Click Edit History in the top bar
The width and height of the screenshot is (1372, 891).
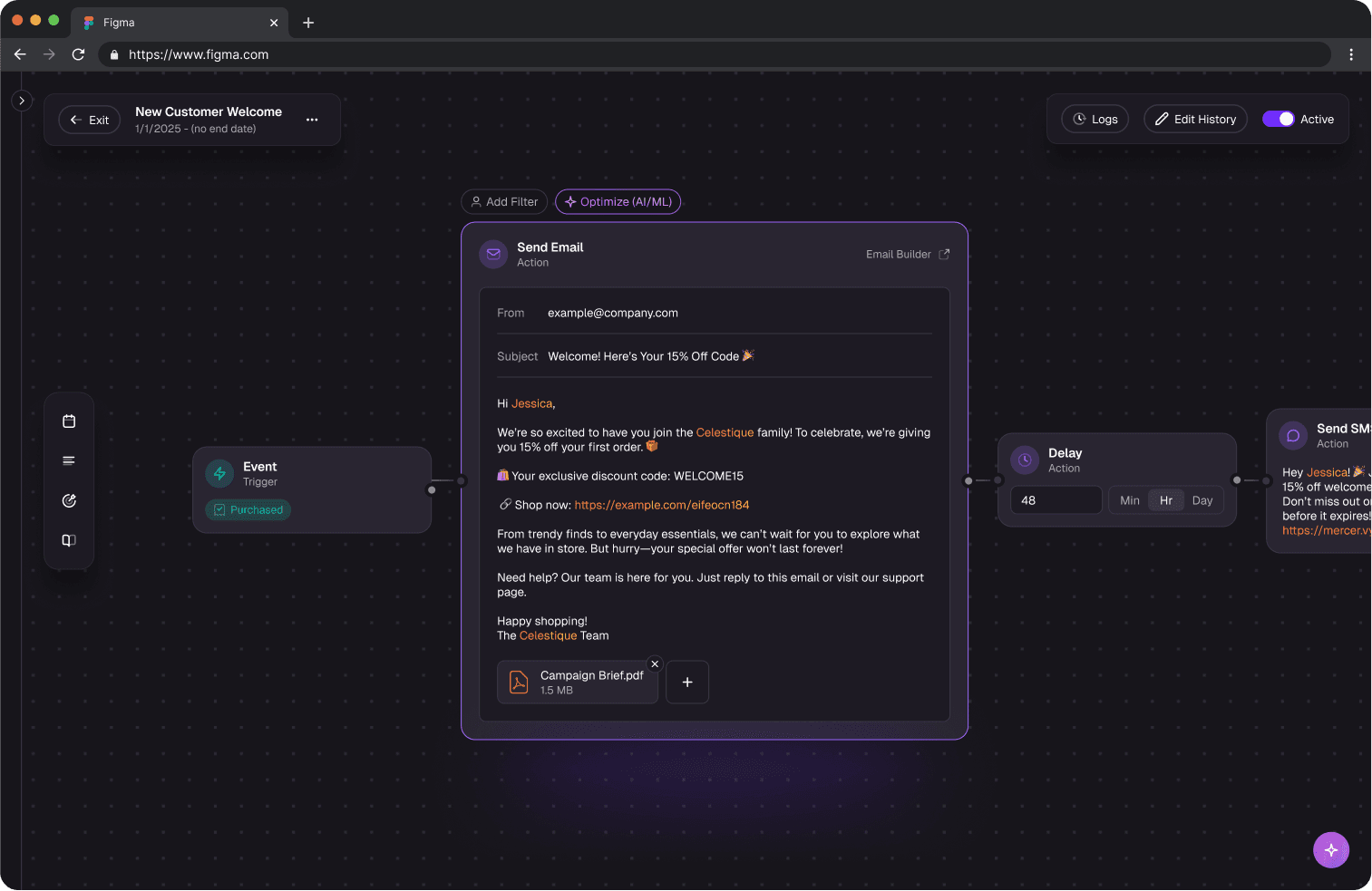tap(1195, 119)
